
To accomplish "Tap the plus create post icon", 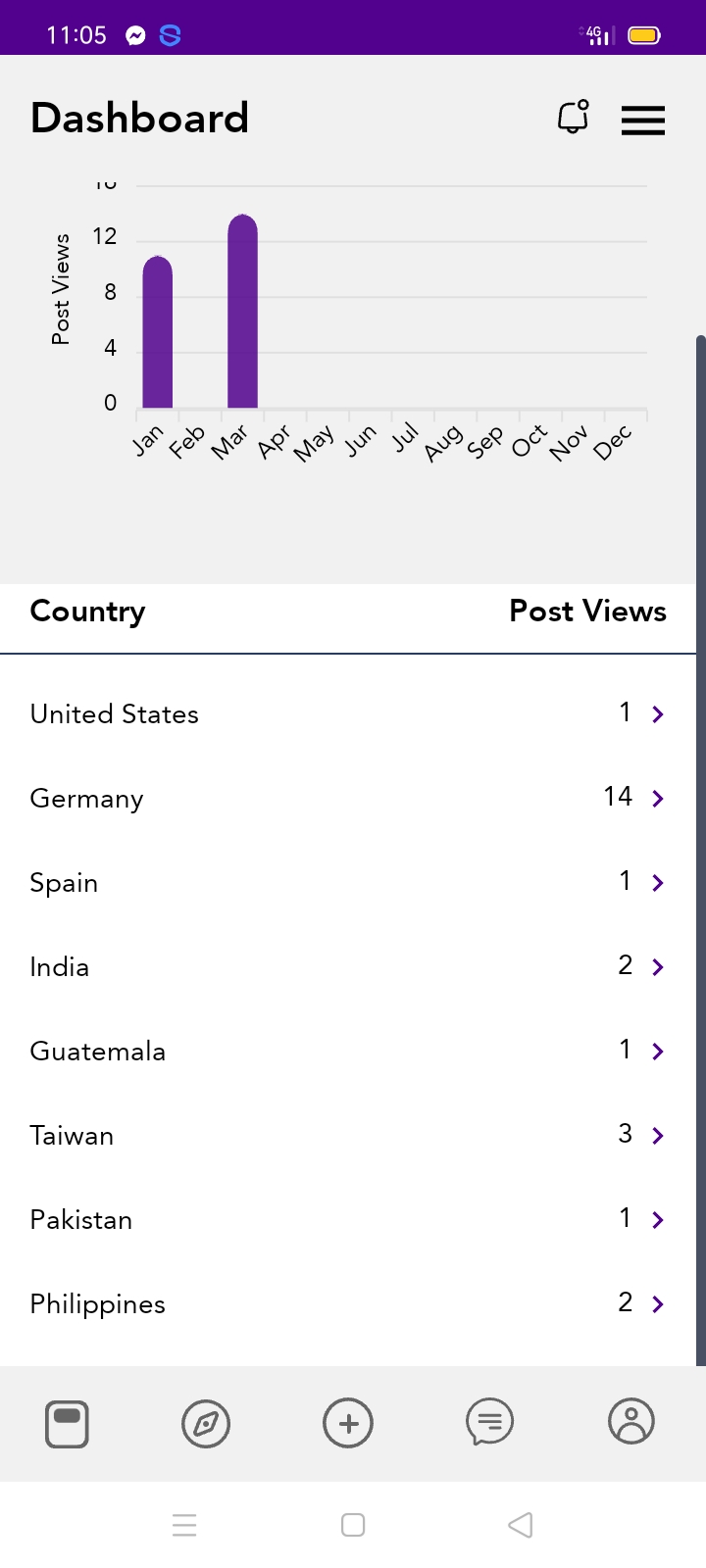I will [x=348, y=1423].
